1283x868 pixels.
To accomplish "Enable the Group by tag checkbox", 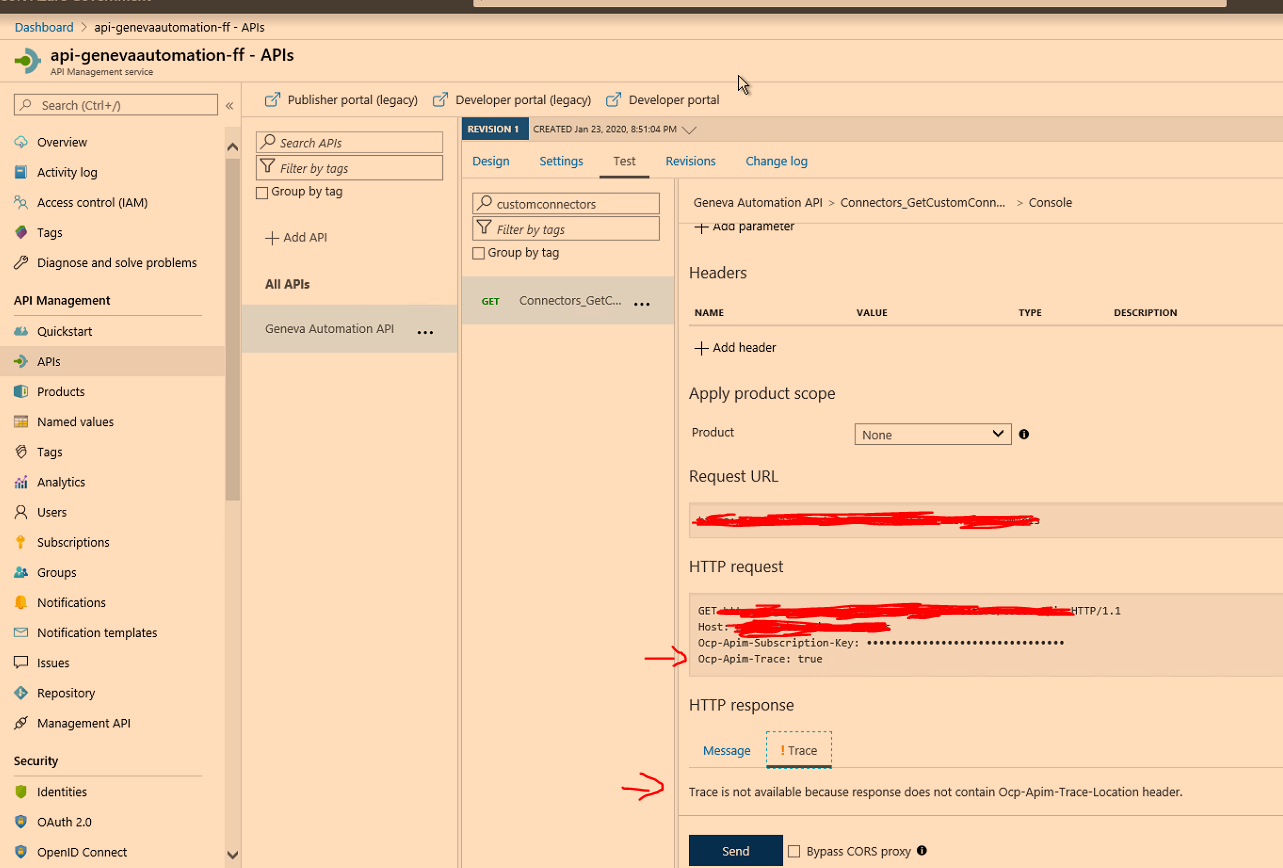I will [260, 192].
